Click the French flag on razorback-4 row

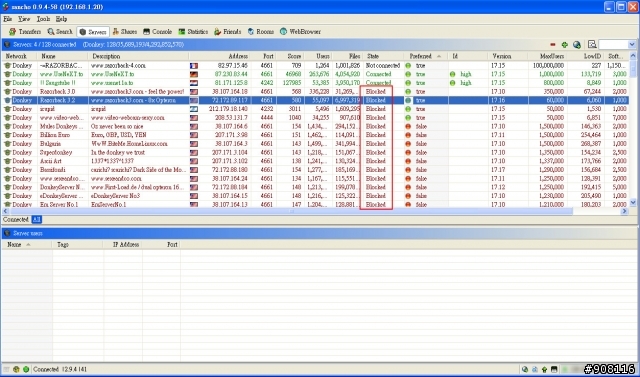click(x=194, y=66)
